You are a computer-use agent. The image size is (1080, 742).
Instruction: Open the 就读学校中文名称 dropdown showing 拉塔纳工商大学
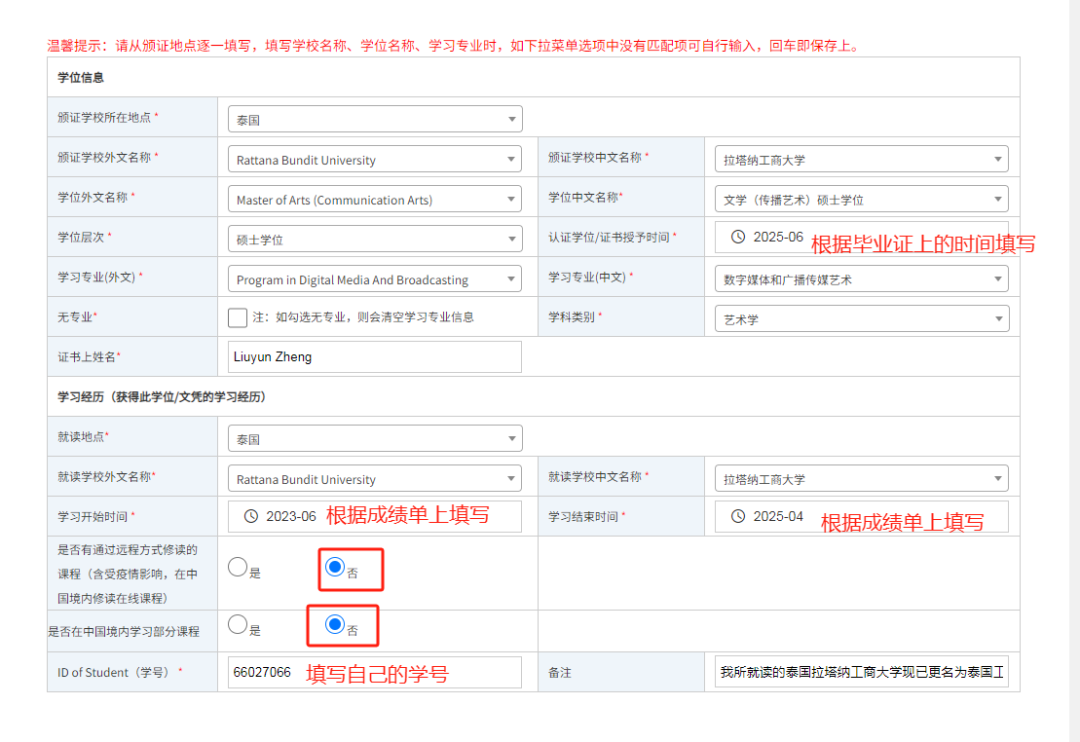[861, 479]
